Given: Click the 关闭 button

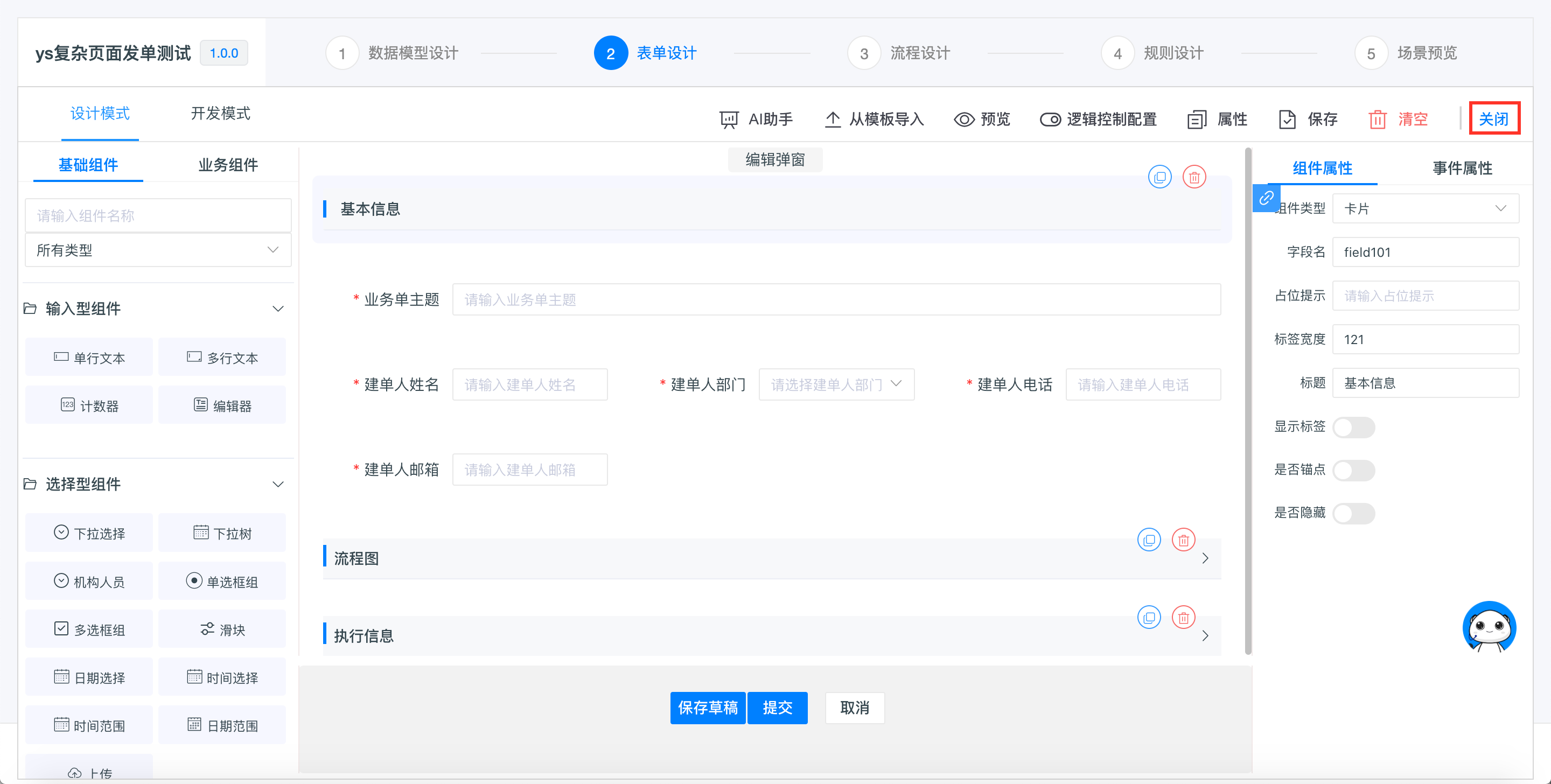Looking at the screenshot, I should 1494,118.
